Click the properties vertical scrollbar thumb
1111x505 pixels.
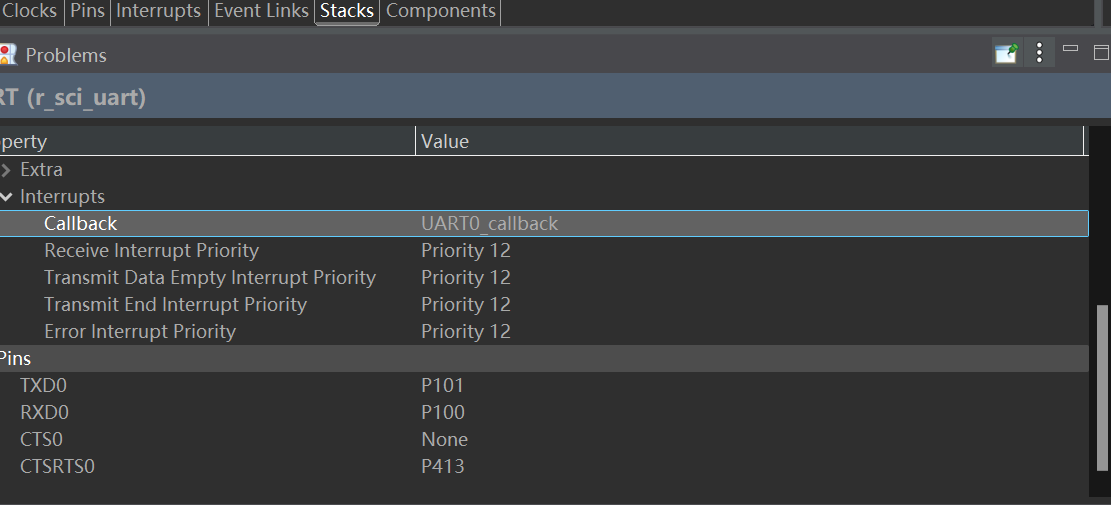[x=1102, y=387]
